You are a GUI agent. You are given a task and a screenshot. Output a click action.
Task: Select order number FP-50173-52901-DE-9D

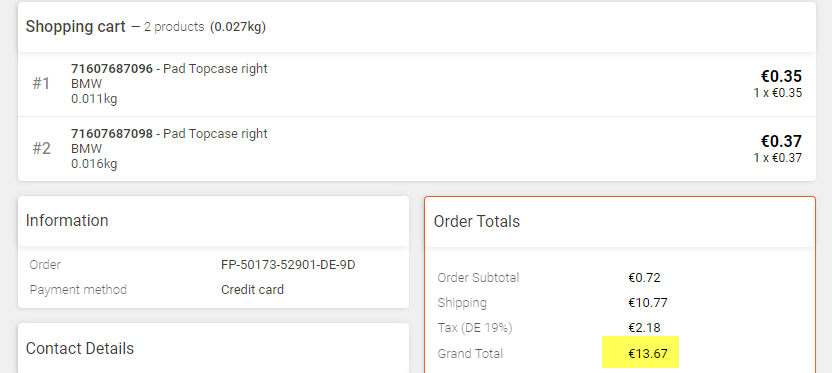pyautogui.click(x=288, y=264)
